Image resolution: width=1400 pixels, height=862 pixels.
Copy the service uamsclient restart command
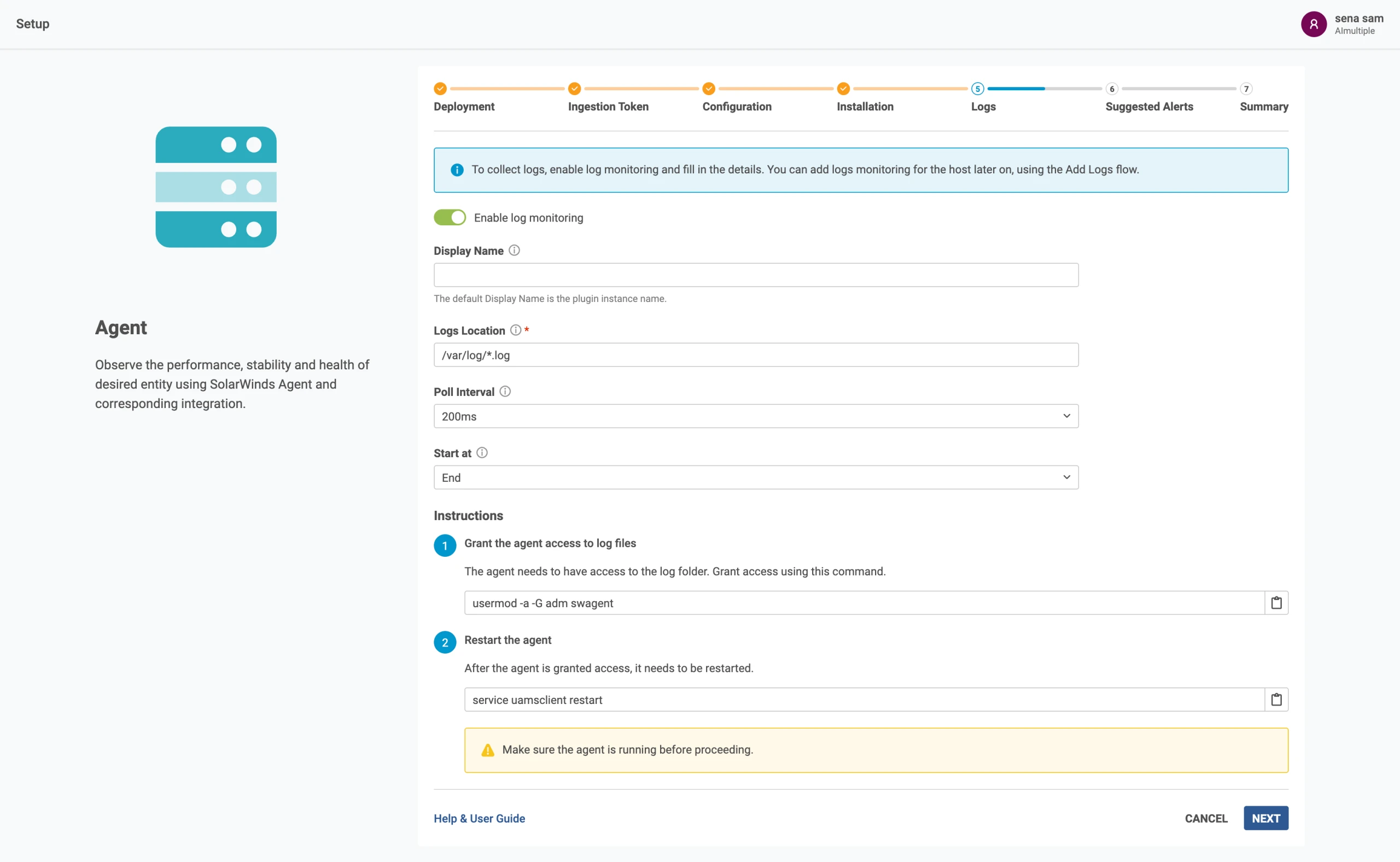[x=1276, y=700]
